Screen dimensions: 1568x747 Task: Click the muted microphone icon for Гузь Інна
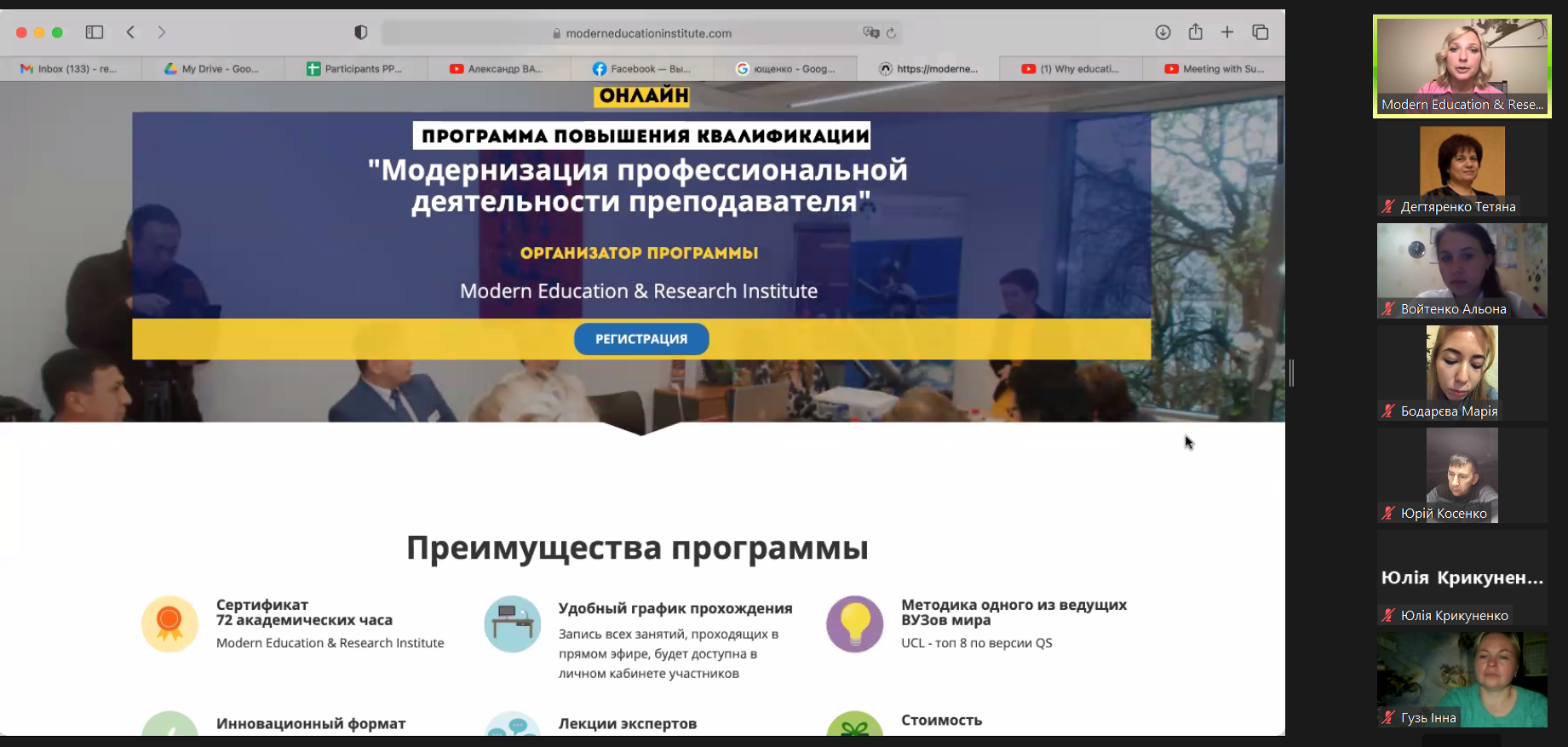[x=1388, y=717]
